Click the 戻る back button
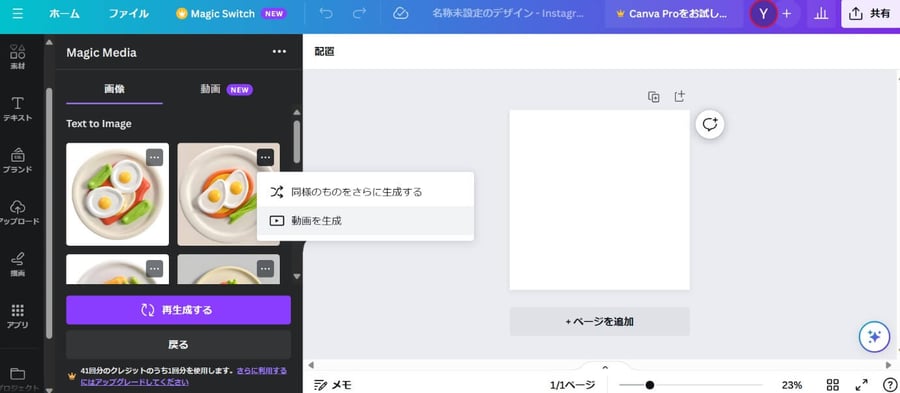The height and width of the screenshot is (393, 900). pyautogui.click(x=179, y=344)
